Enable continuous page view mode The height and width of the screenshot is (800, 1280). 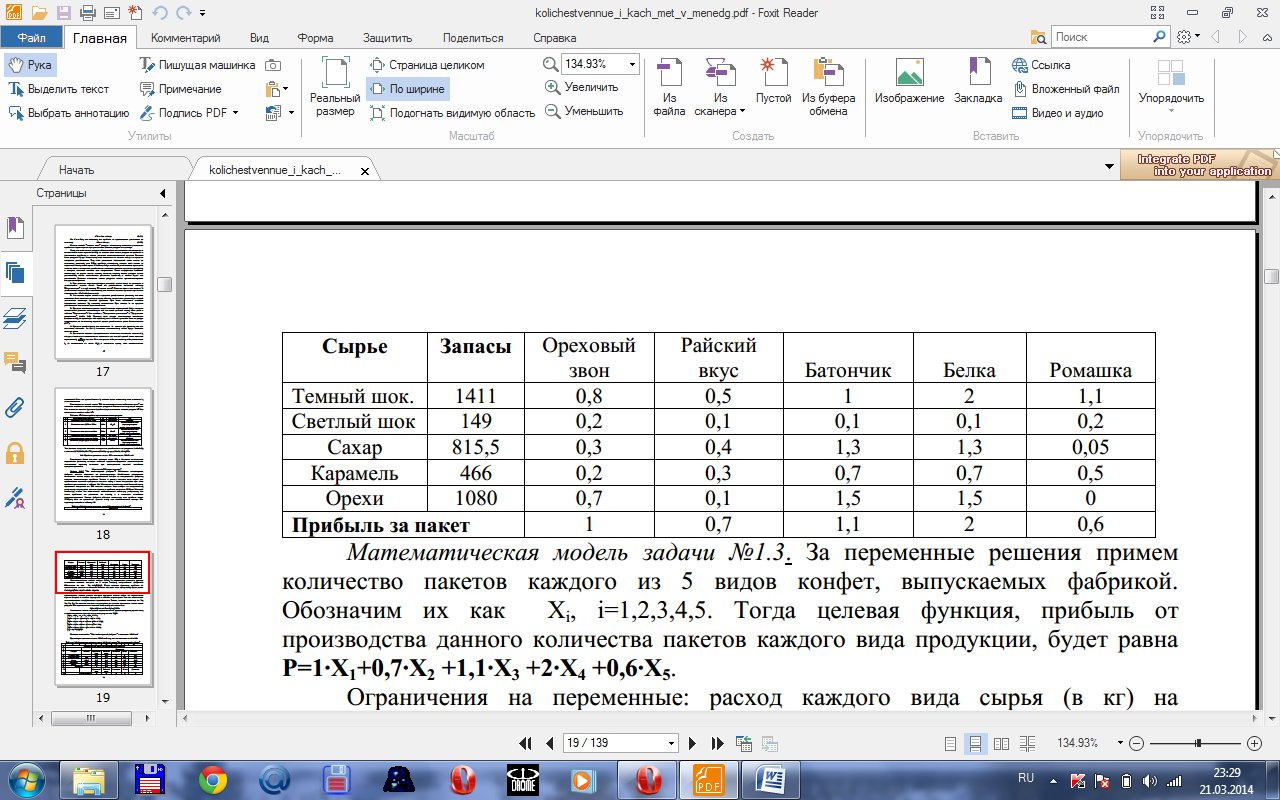coord(977,744)
